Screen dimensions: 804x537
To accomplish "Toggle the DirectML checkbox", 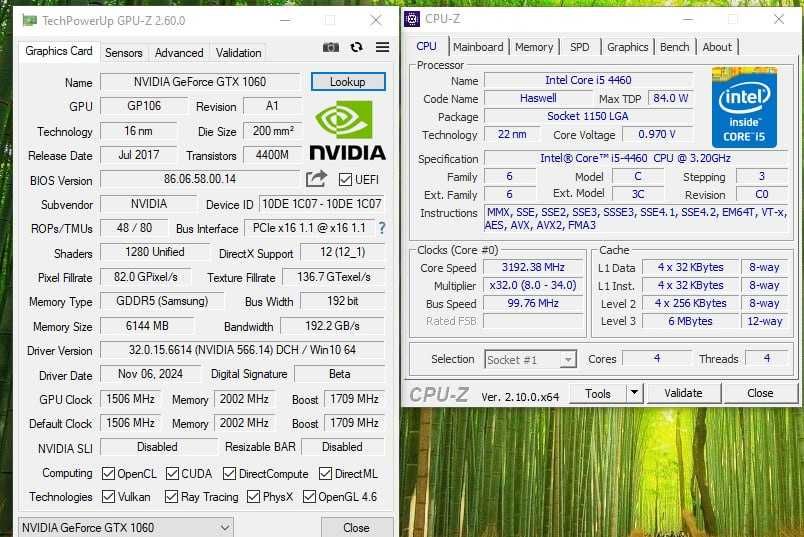I will 325,473.
